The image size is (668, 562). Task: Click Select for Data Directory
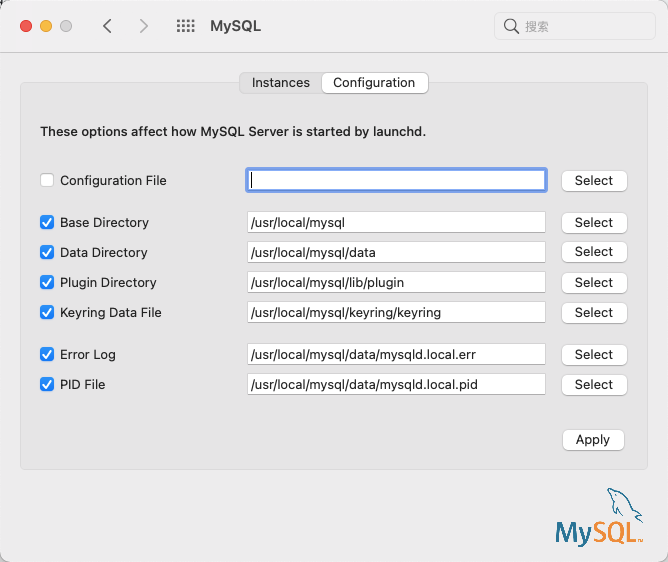594,252
